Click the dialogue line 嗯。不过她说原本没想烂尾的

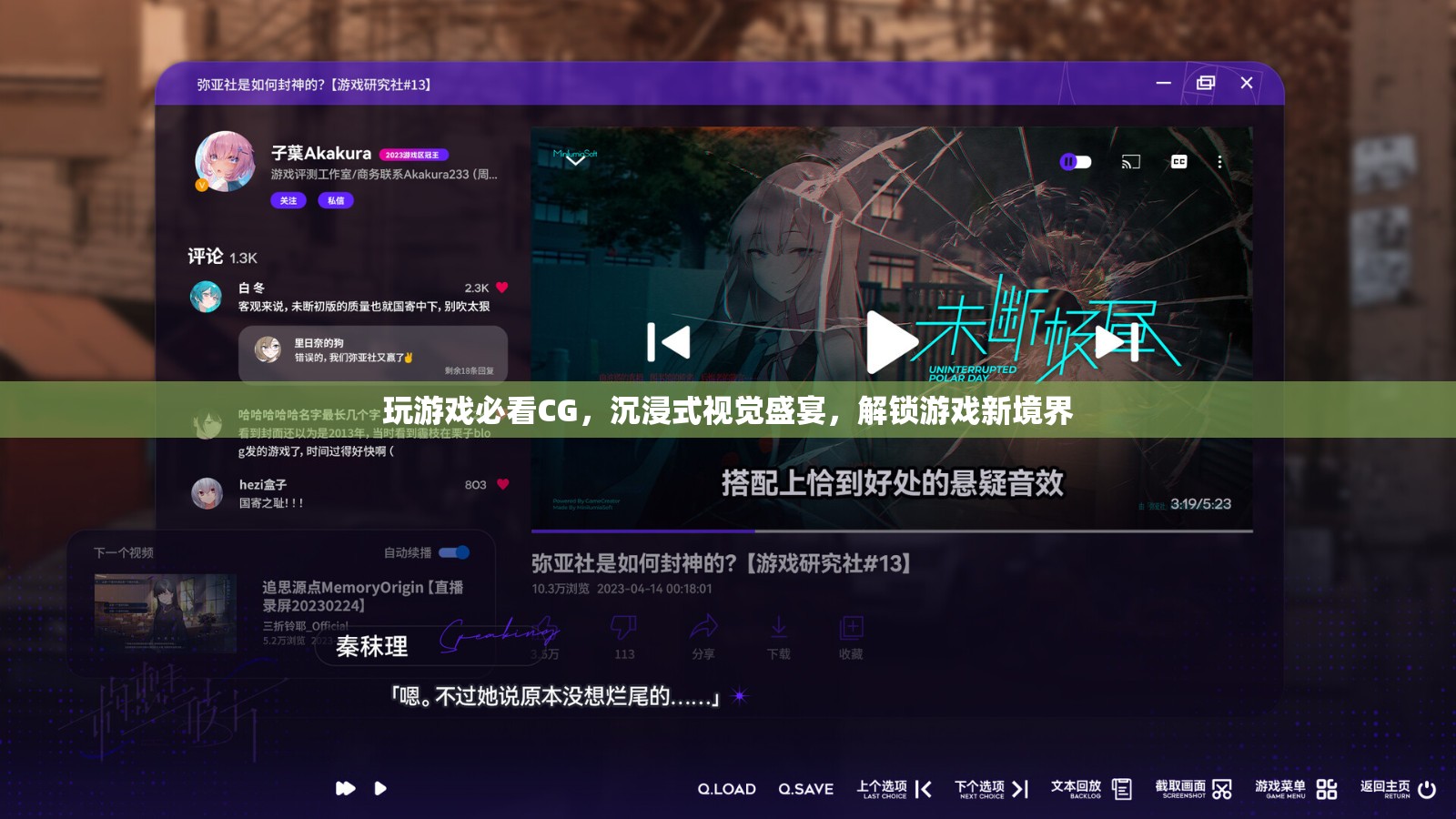556,697
